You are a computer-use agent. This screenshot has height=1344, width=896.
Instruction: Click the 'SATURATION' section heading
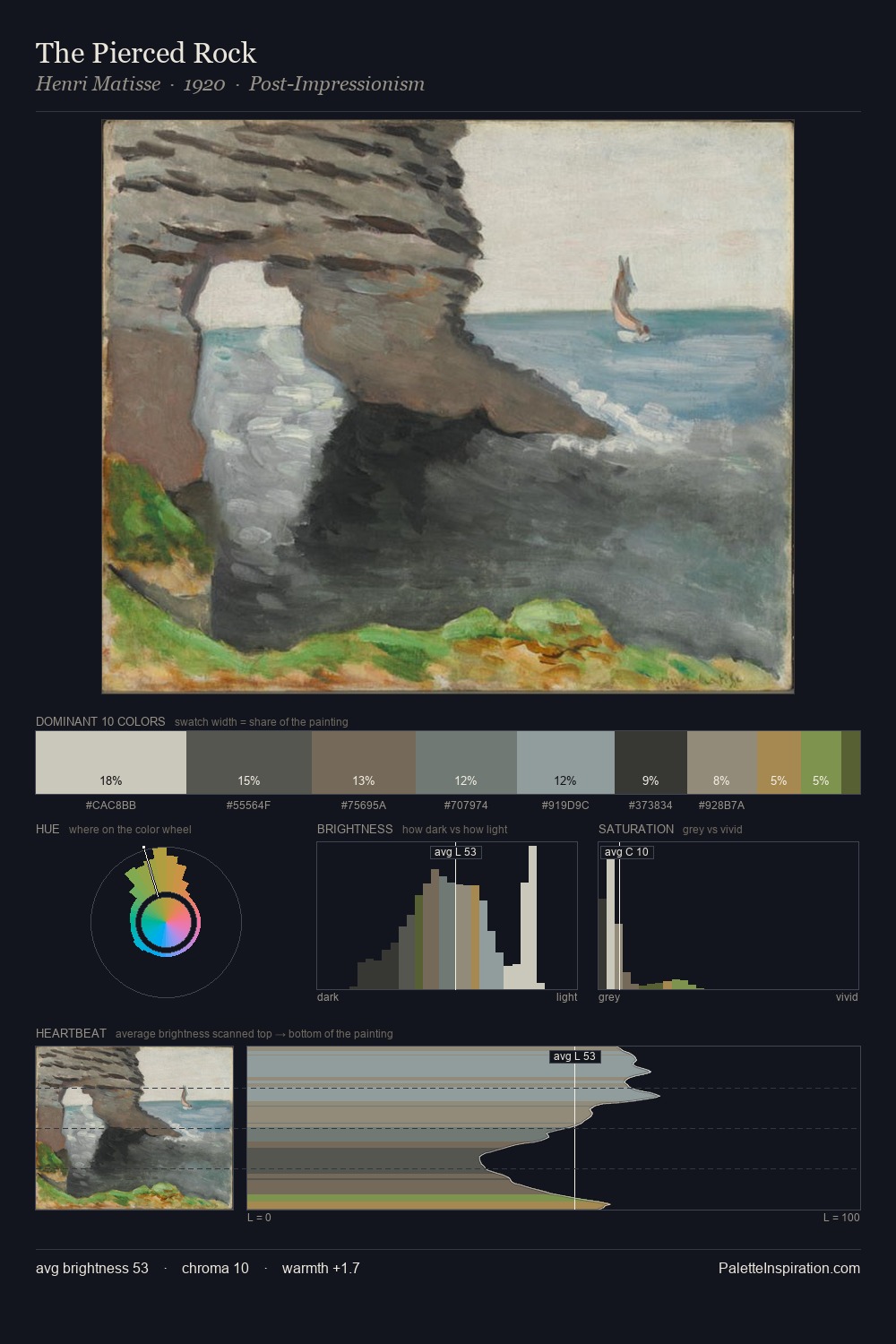click(636, 829)
